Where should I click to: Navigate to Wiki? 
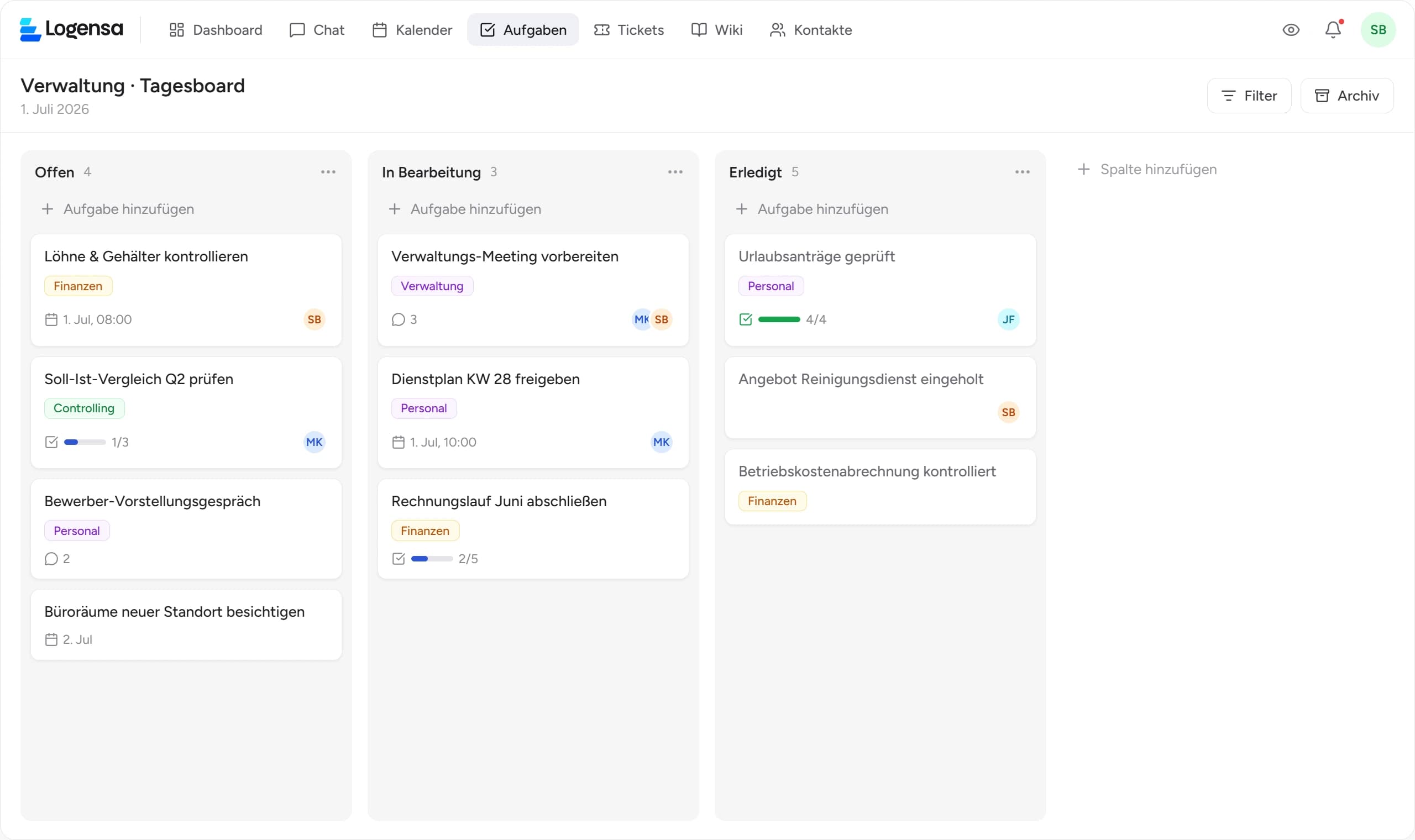(717, 29)
